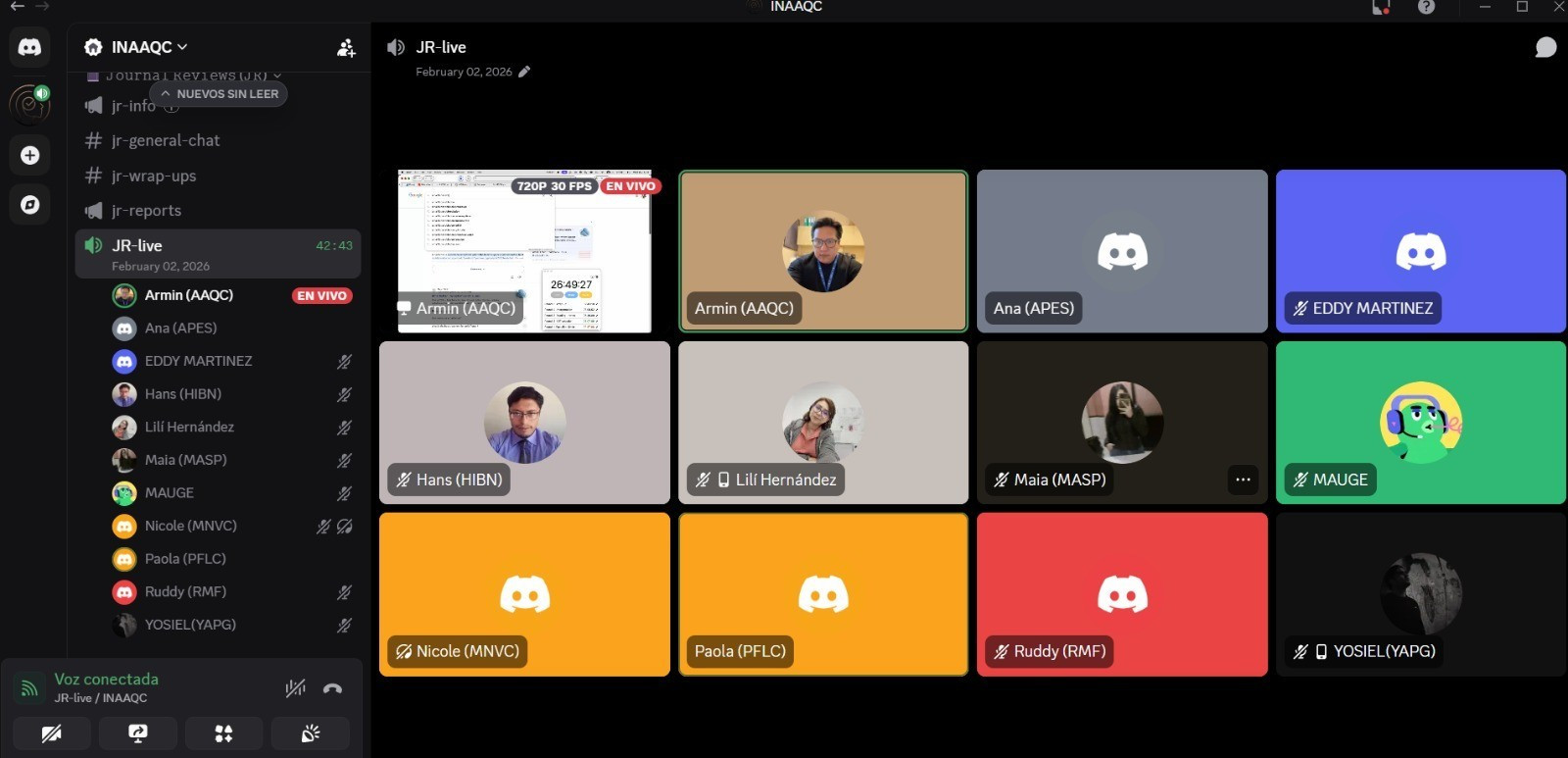The height and width of the screenshot is (758, 1568).
Task: Disconnect from the voice call
Action: point(332,688)
